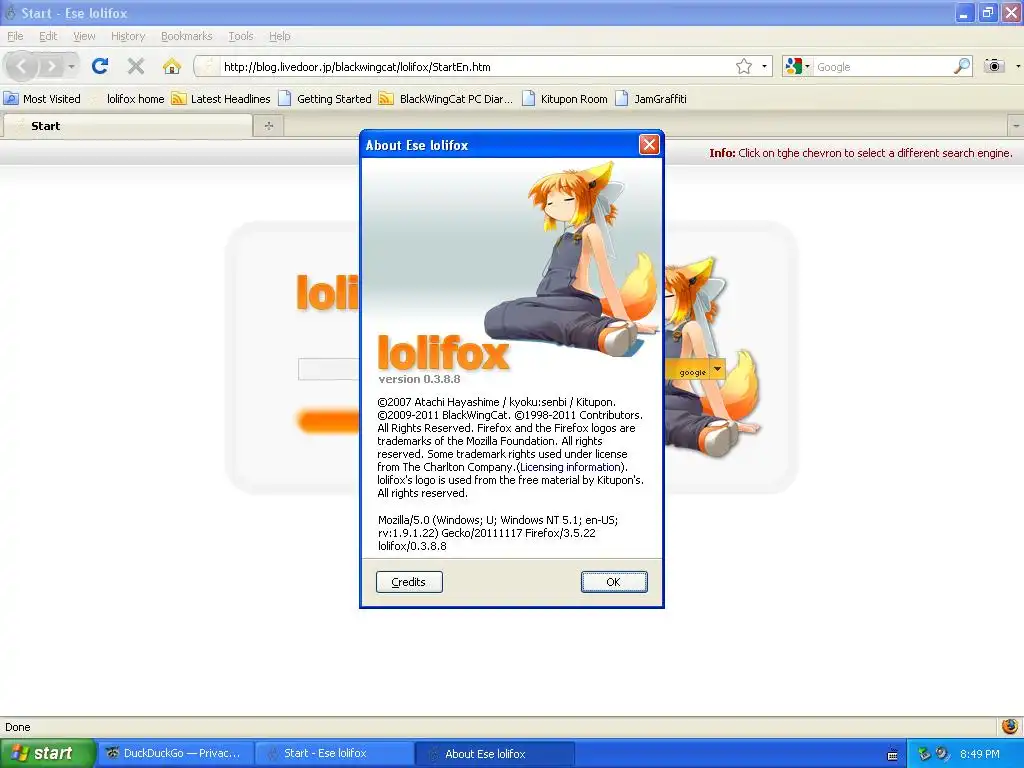
Task: Open the Edit menu
Action: (48, 36)
